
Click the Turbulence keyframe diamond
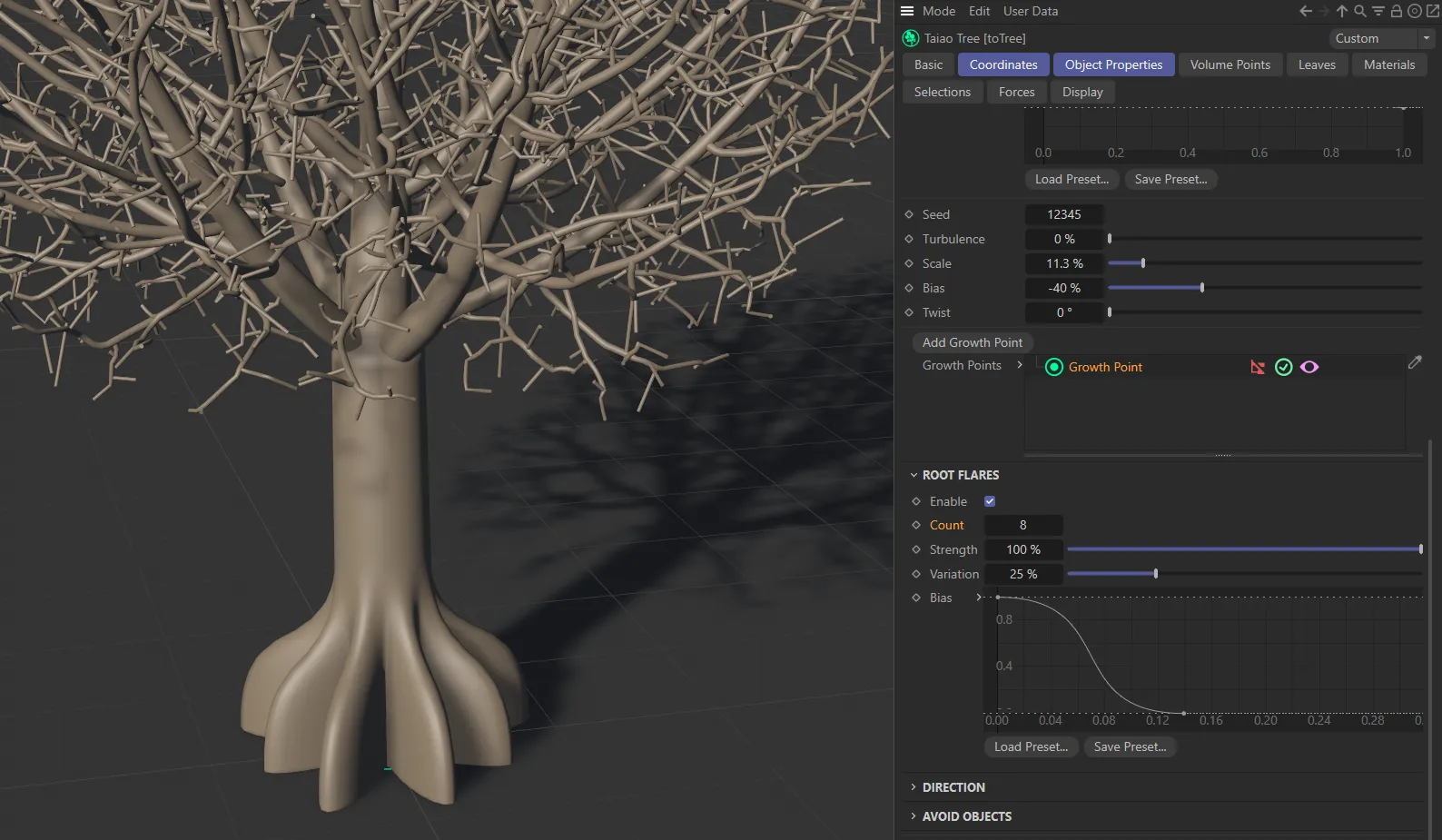click(x=909, y=239)
